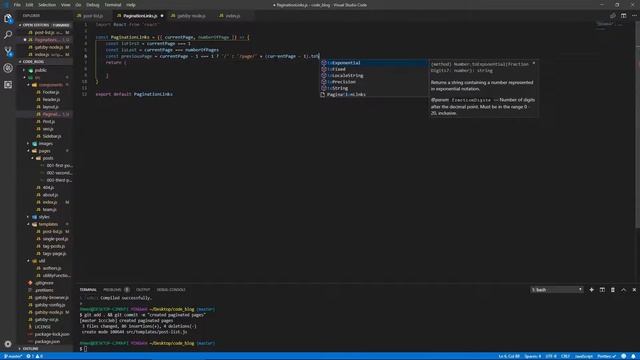The height and width of the screenshot is (360, 640).
Task: Open the Debug view in activity bar
Action: 8,68
